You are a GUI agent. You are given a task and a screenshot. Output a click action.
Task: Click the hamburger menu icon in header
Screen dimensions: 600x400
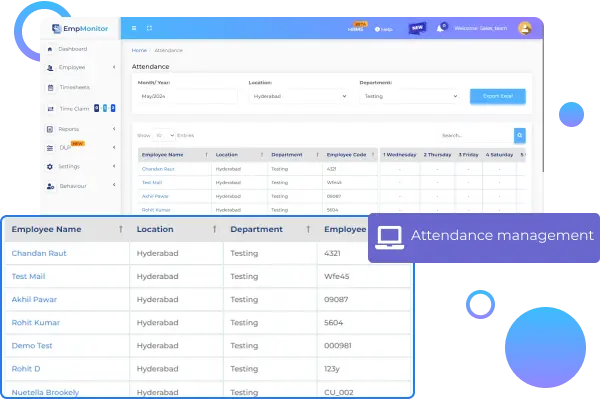pyautogui.click(x=133, y=28)
